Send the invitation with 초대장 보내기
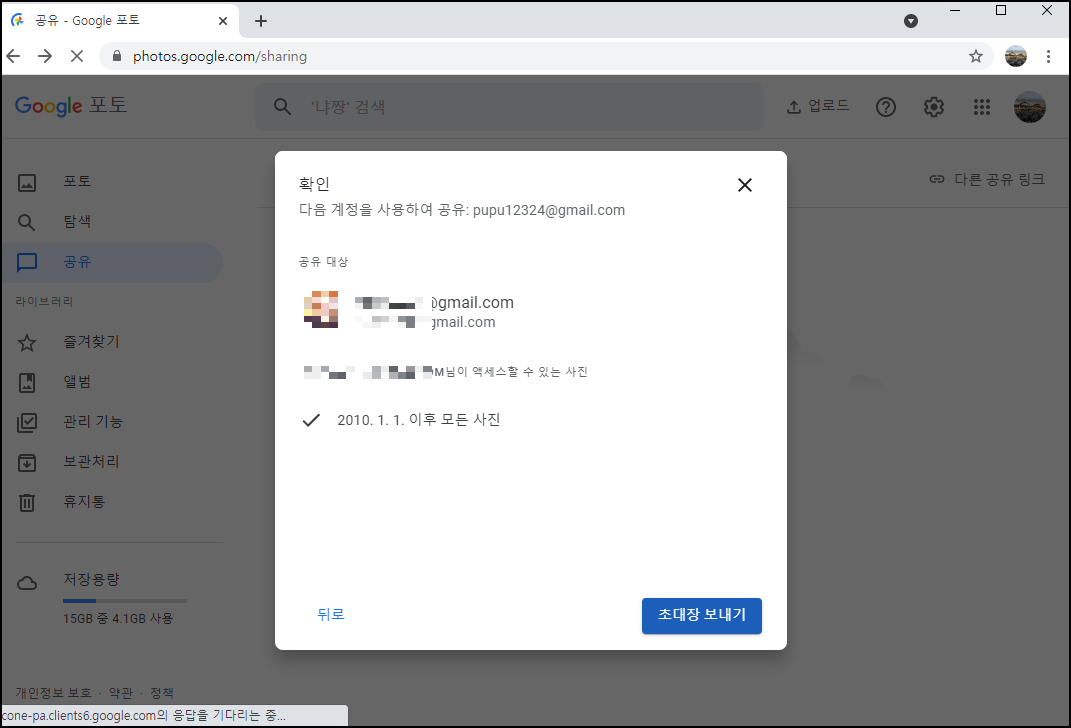The height and width of the screenshot is (728, 1071). [701, 615]
